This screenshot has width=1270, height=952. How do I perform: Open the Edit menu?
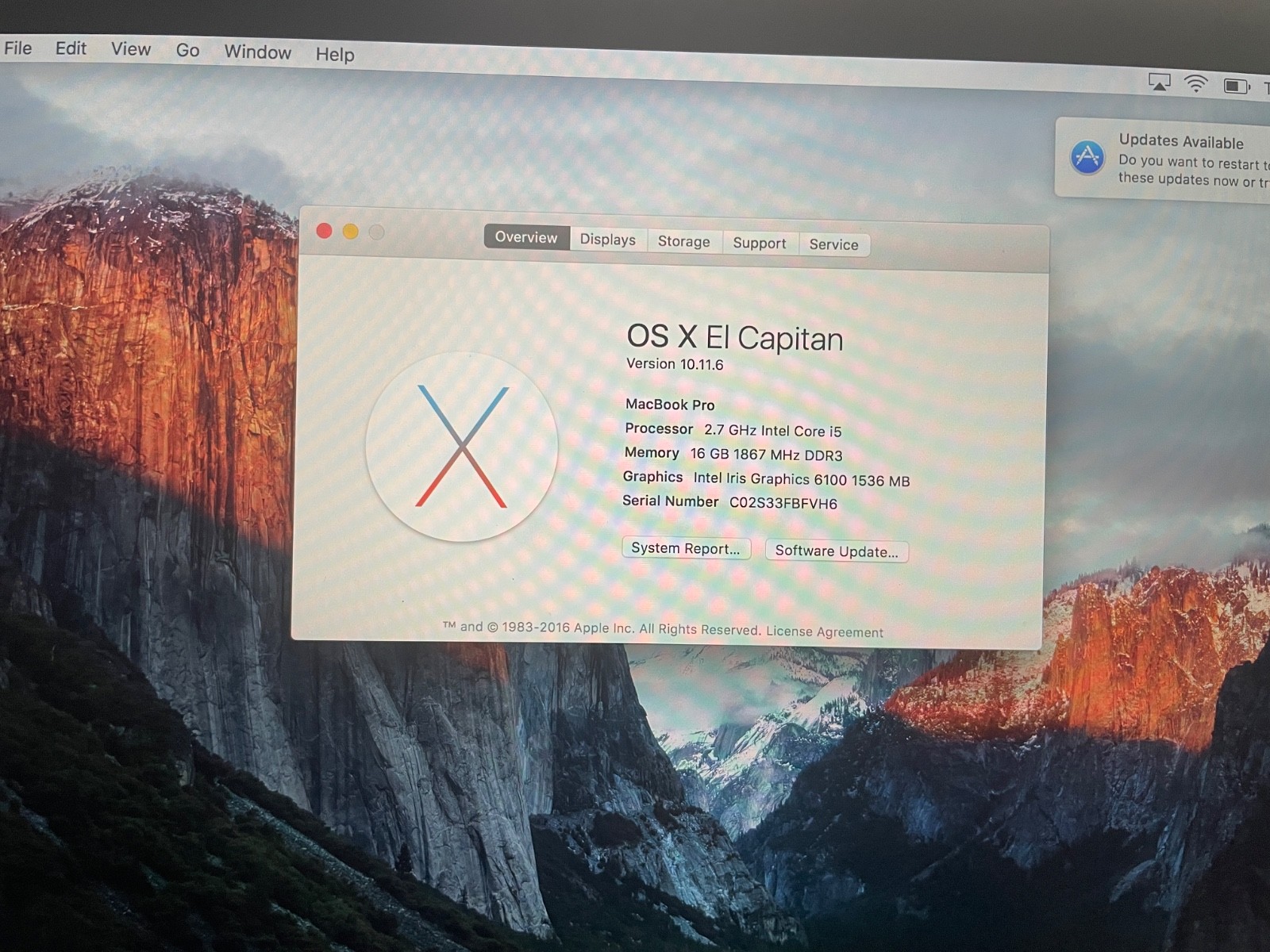[x=71, y=48]
